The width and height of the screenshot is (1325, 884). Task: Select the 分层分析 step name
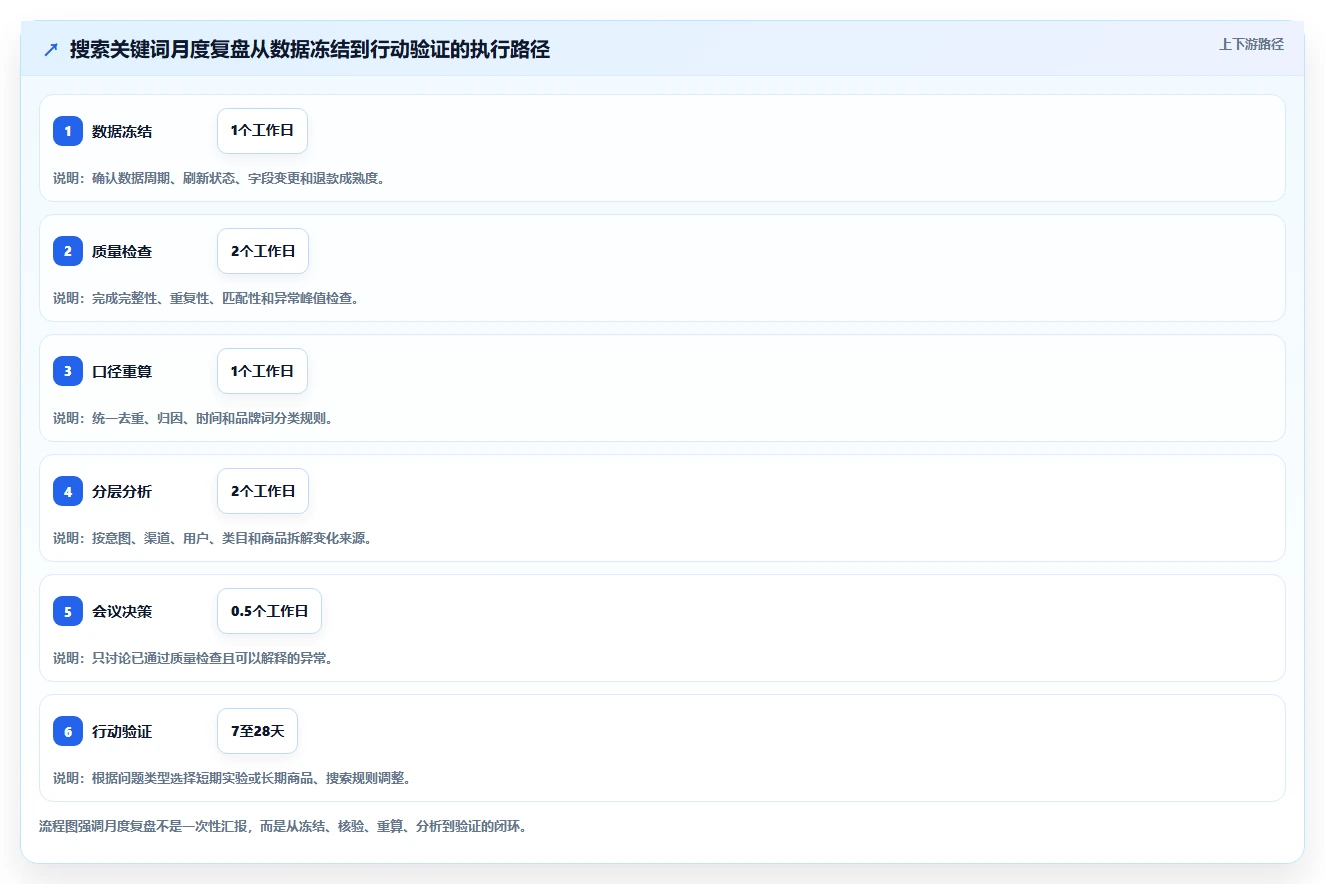[x=122, y=491]
